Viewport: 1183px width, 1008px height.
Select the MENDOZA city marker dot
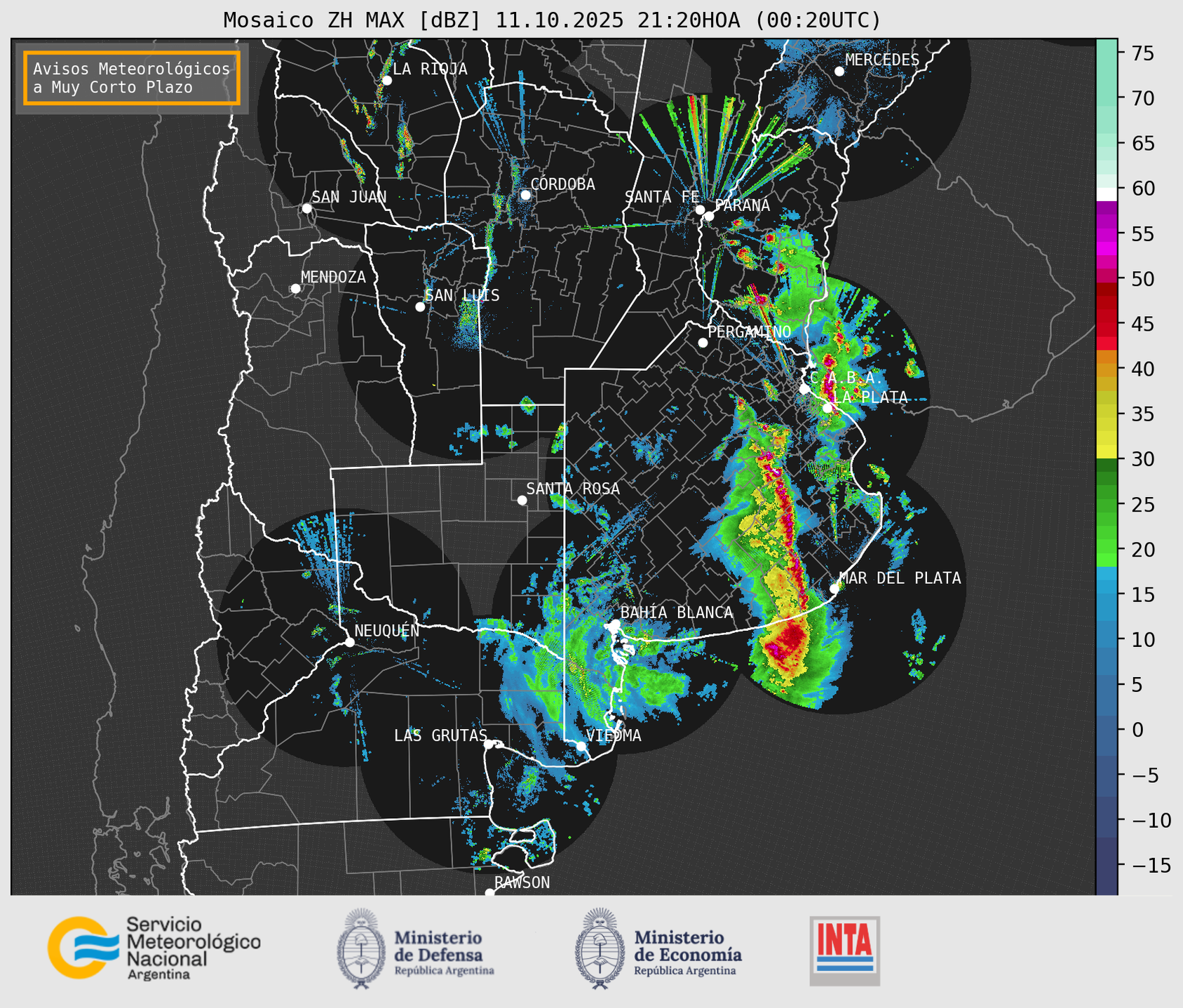pyautogui.click(x=295, y=289)
